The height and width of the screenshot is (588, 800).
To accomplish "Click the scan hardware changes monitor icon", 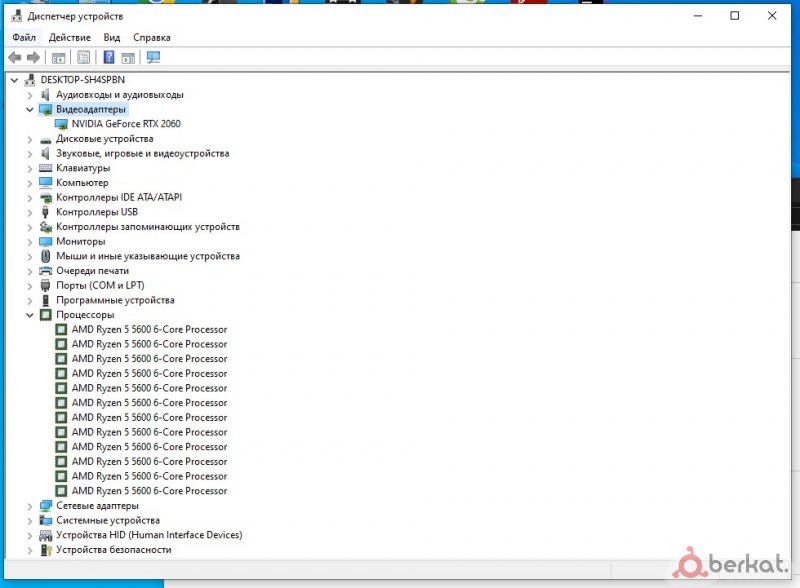I will tap(154, 57).
